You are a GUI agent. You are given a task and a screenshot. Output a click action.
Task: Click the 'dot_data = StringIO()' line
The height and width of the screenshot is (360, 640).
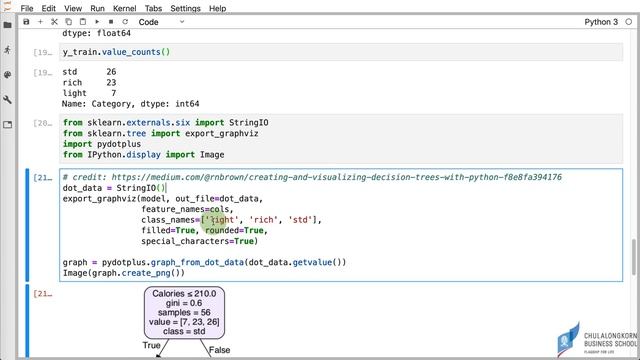click(x=114, y=188)
